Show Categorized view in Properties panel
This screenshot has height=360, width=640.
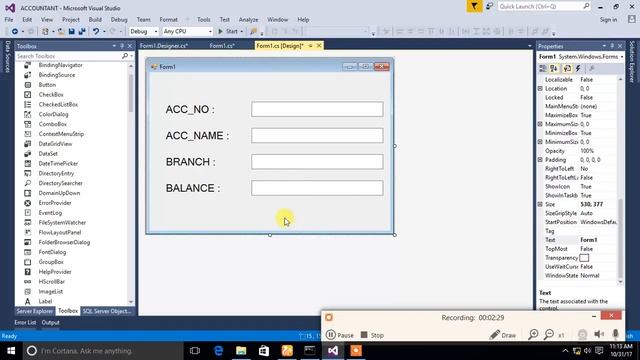point(543,69)
